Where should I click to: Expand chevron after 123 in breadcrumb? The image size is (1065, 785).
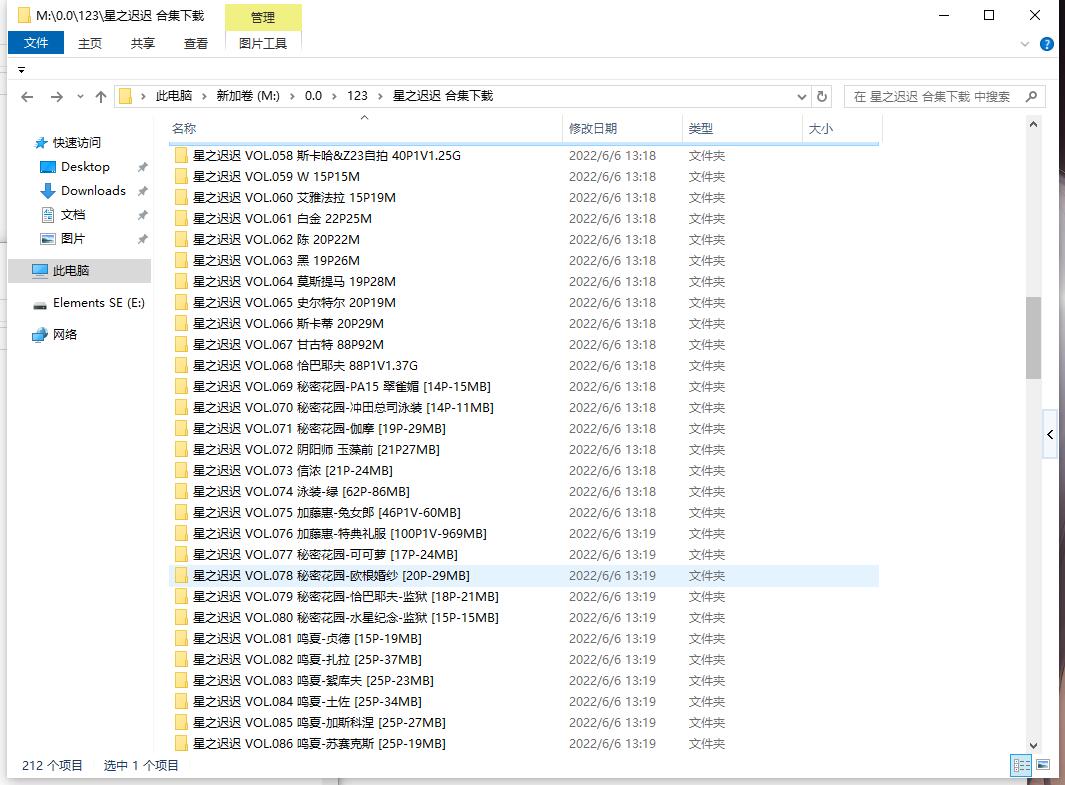coord(380,96)
